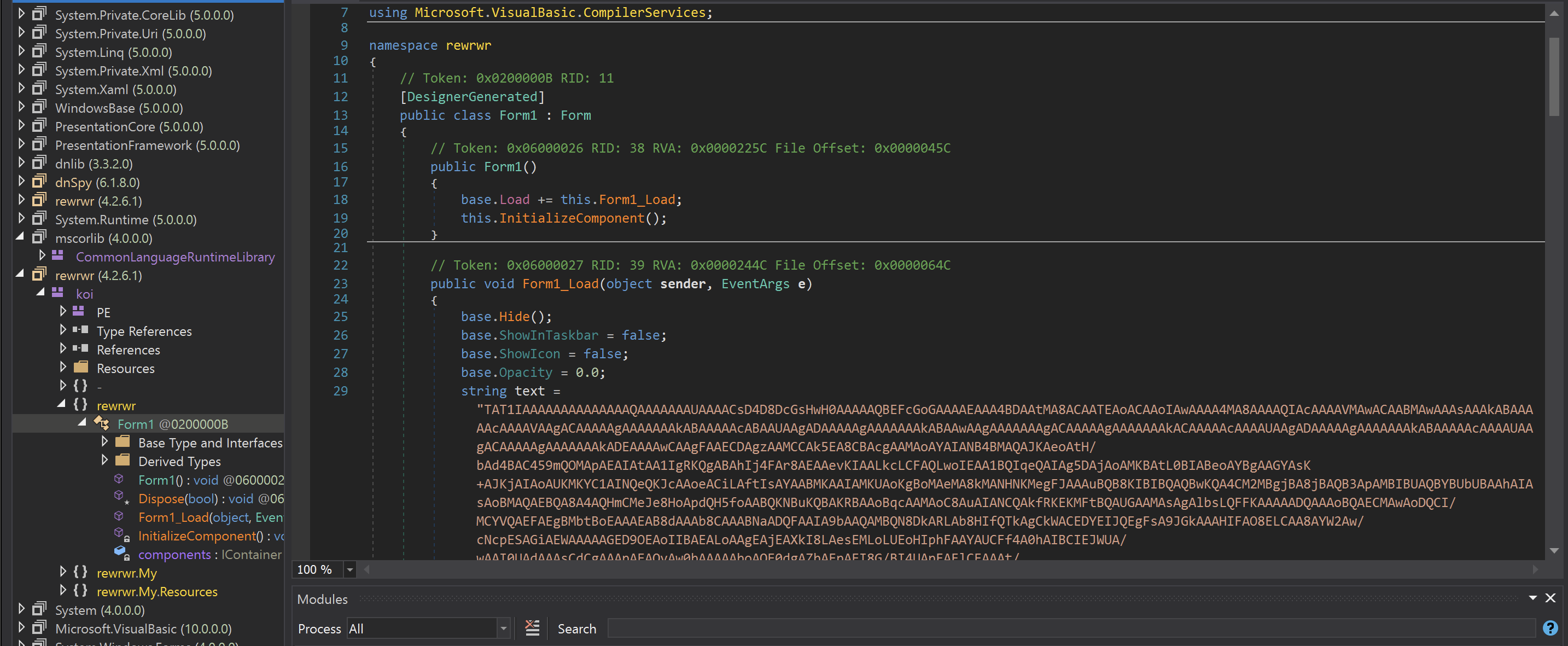Click the koi module icon
This screenshot has width=1568, height=646.
tap(58, 294)
